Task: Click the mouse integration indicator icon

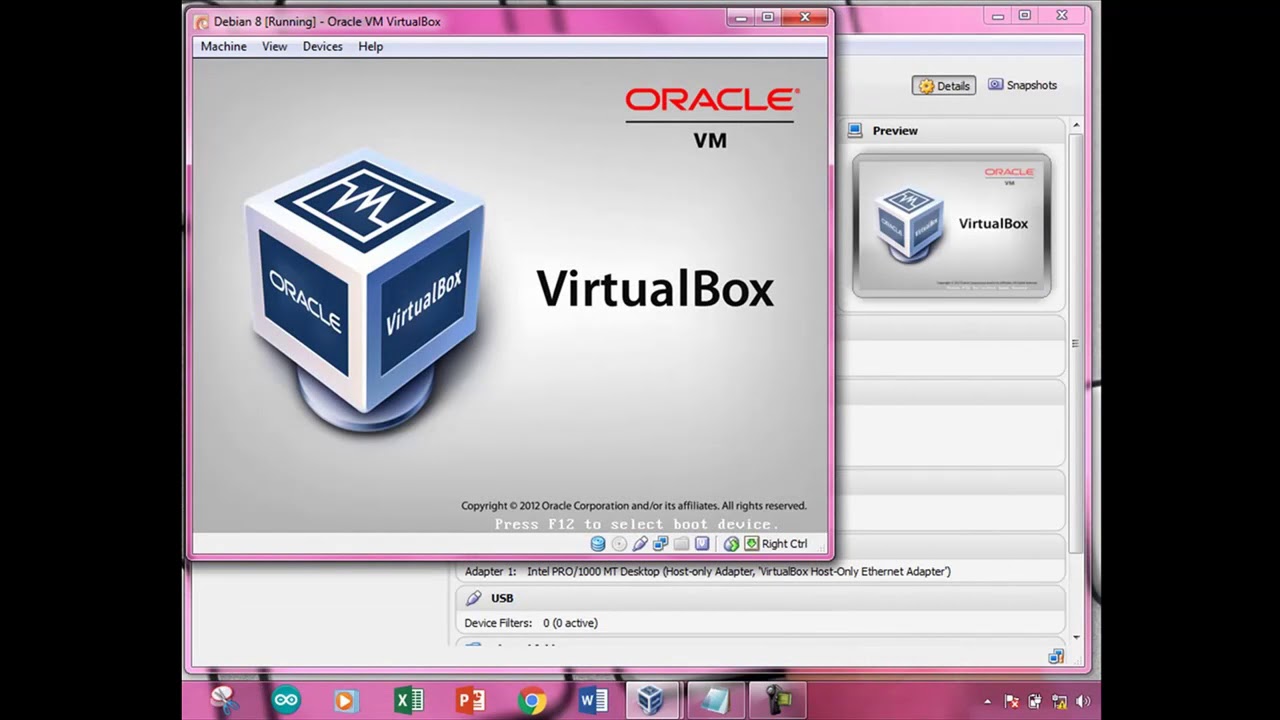Action: click(732, 544)
